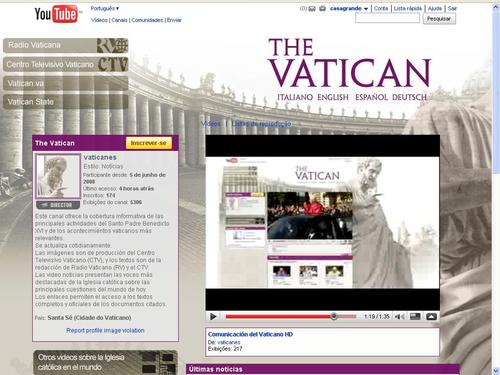Click the red played portion of progress bar
Screen dimensions: 500x375
tap(278, 317)
